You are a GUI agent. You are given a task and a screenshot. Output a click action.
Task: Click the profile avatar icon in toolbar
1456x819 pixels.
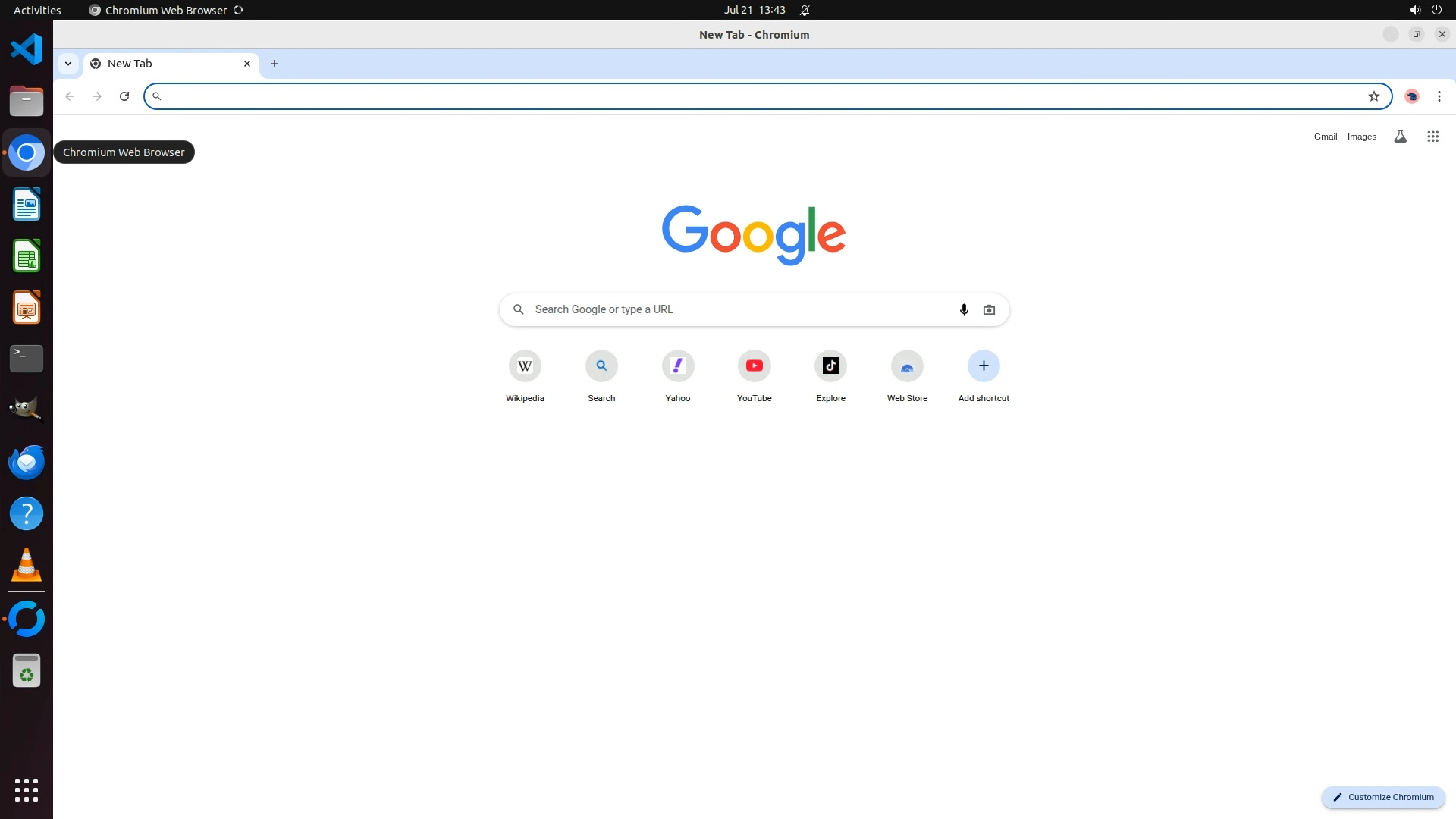[1411, 96]
